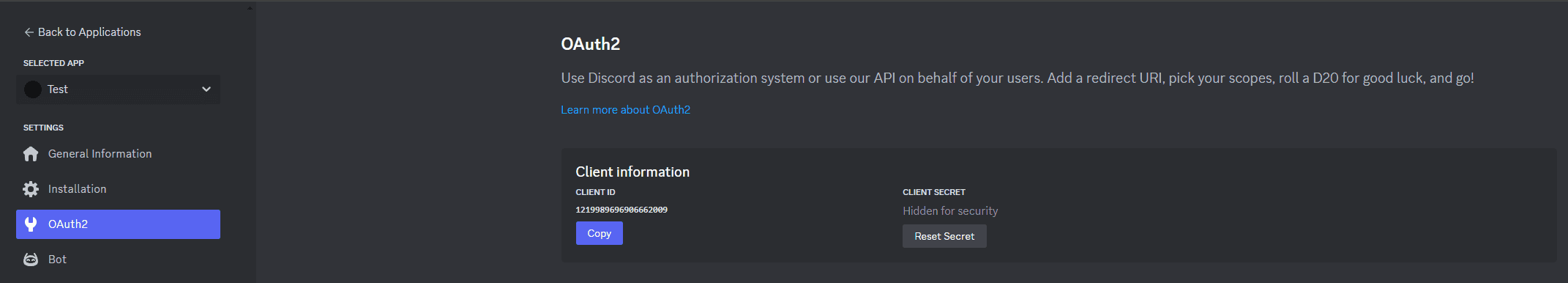
Task: Click the Reset Secret button
Action: [944, 236]
